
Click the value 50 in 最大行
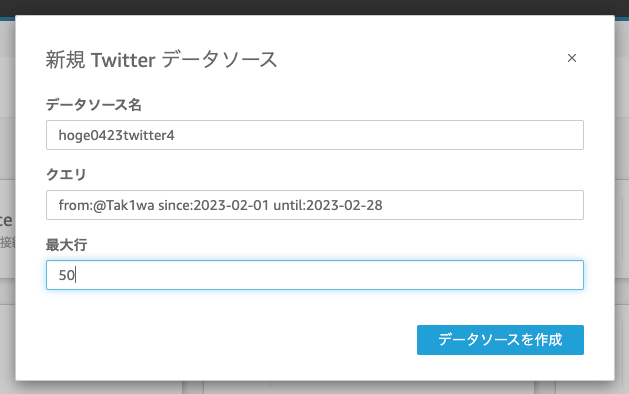point(67,275)
